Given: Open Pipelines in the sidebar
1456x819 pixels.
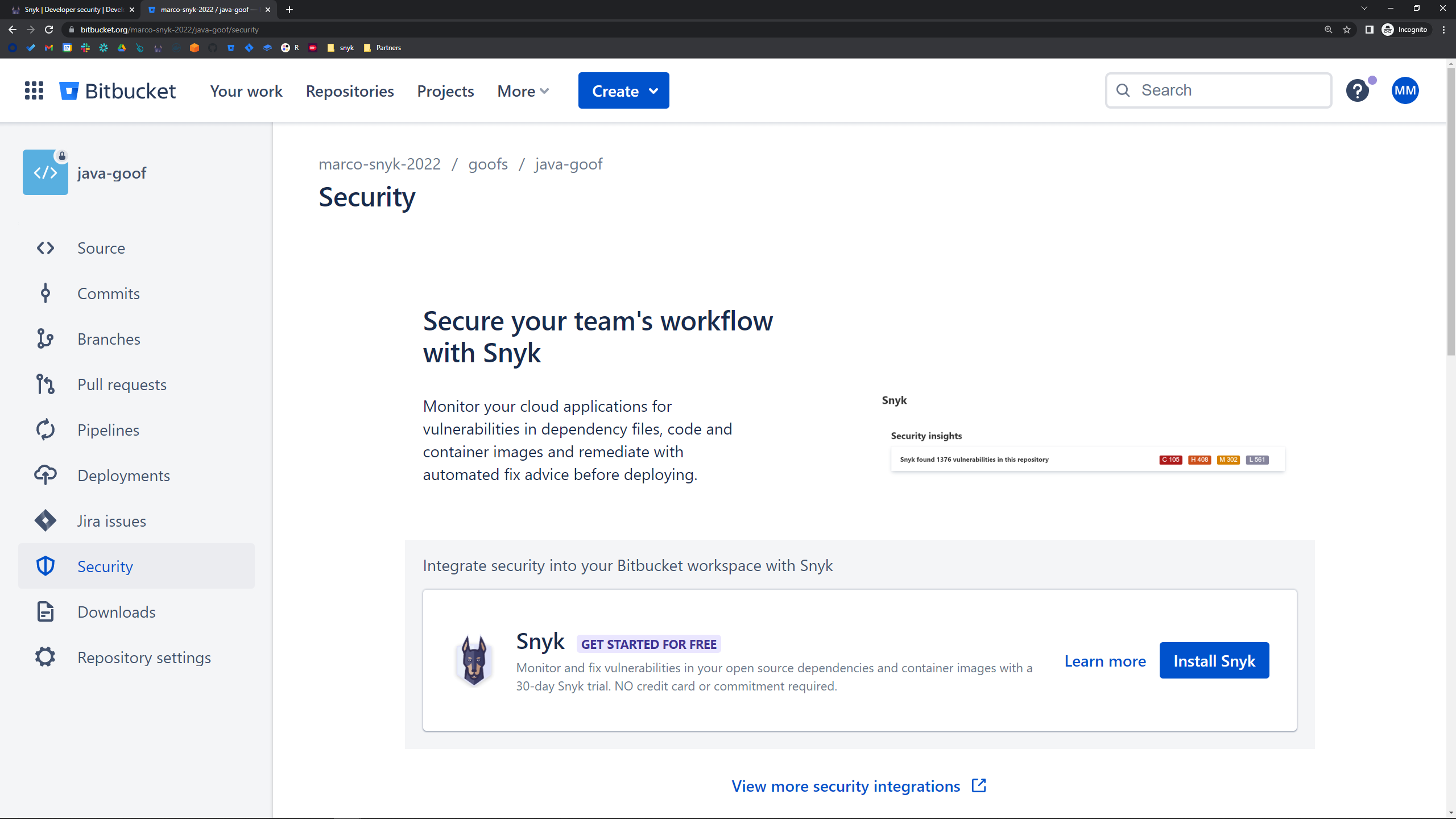Looking at the screenshot, I should click(136, 430).
